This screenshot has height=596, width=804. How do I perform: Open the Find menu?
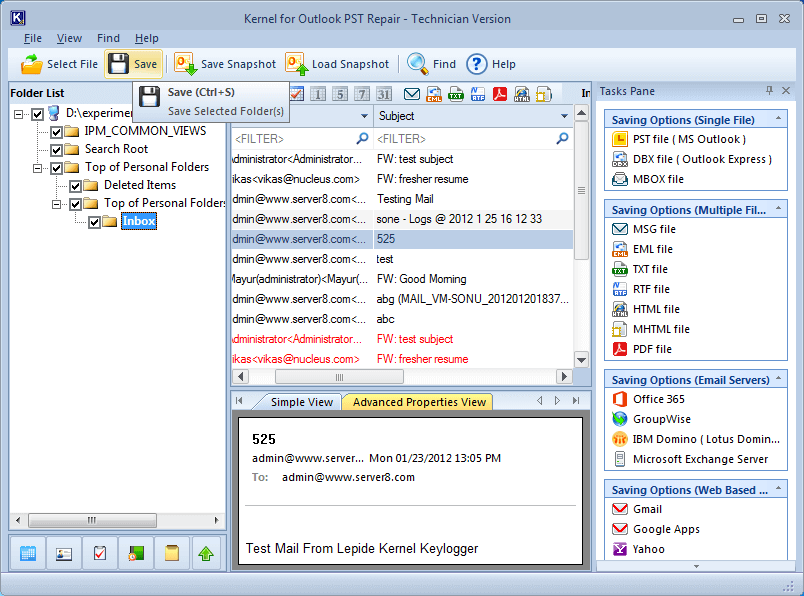click(108, 38)
